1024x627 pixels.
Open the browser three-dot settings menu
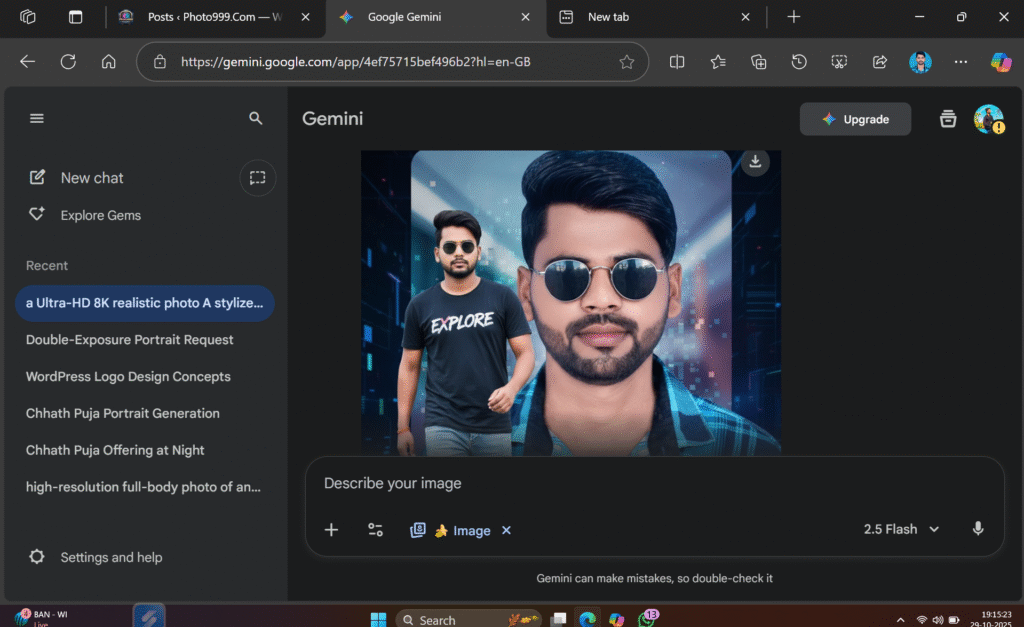coord(959,61)
